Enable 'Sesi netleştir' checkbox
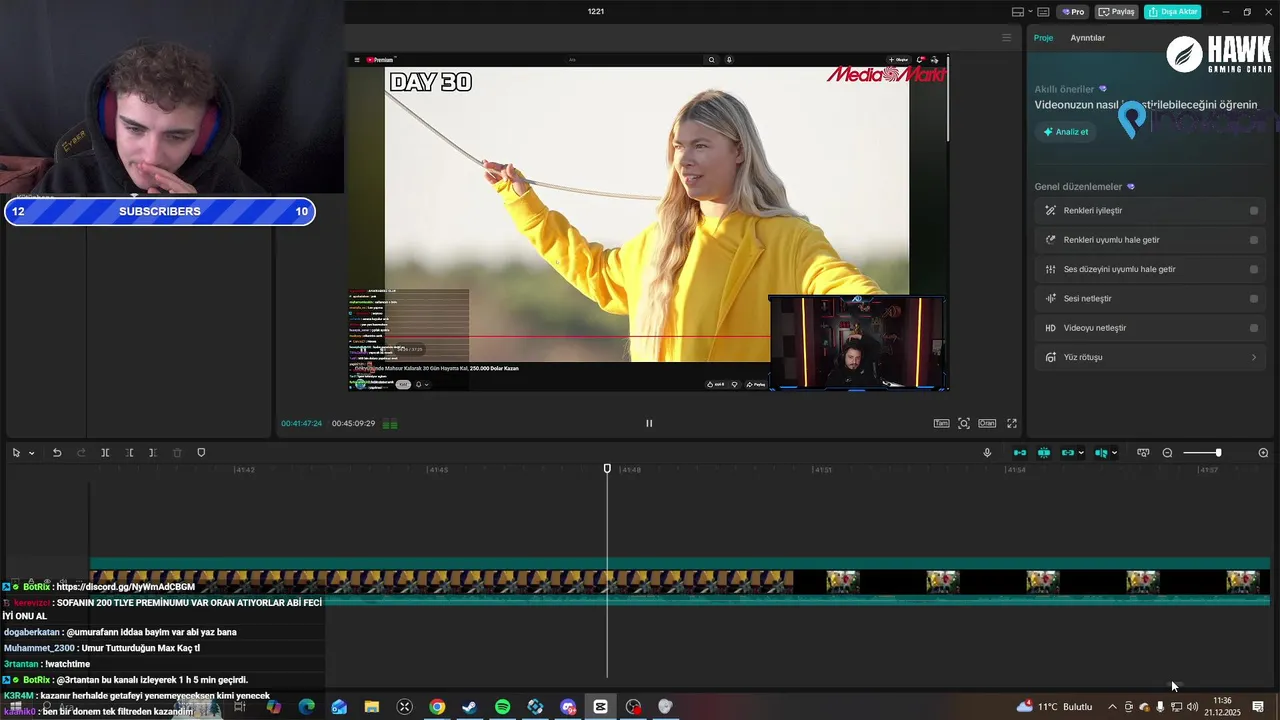The height and width of the screenshot is (720, 1280). (1254, 298)
